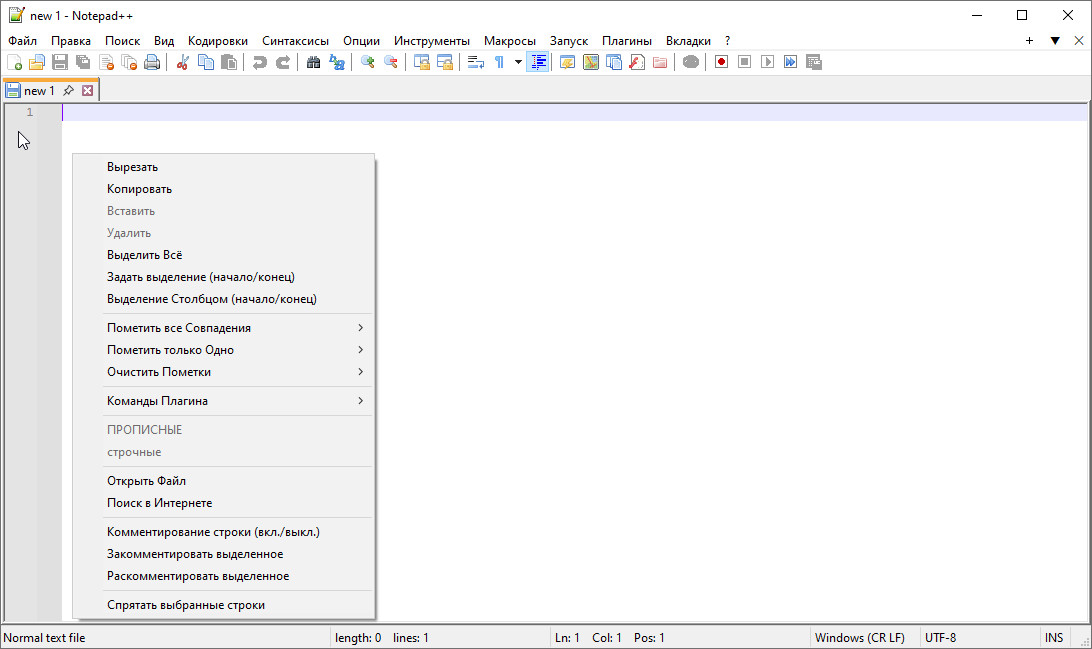Start macro recording with red dot icon
The image size is (1092, 649).
[x=721, y=62]
